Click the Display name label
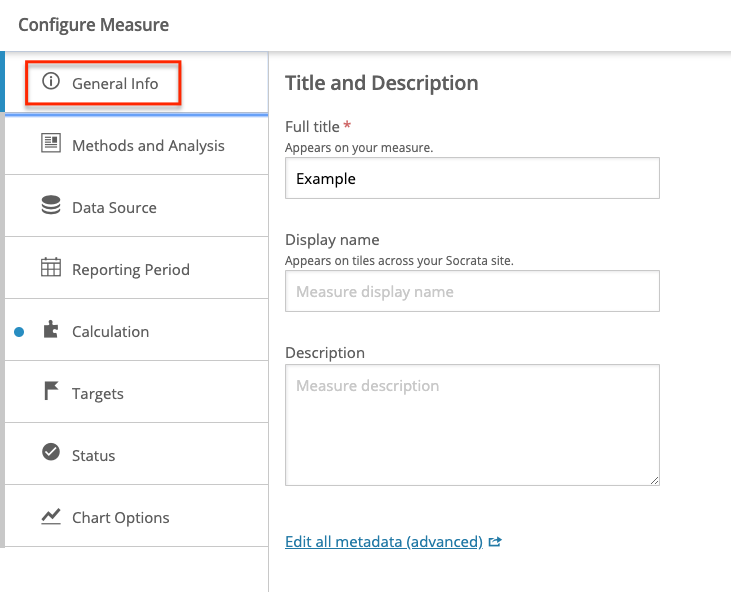This screenshot has height=592, width=731. click(x=332, y=240)
